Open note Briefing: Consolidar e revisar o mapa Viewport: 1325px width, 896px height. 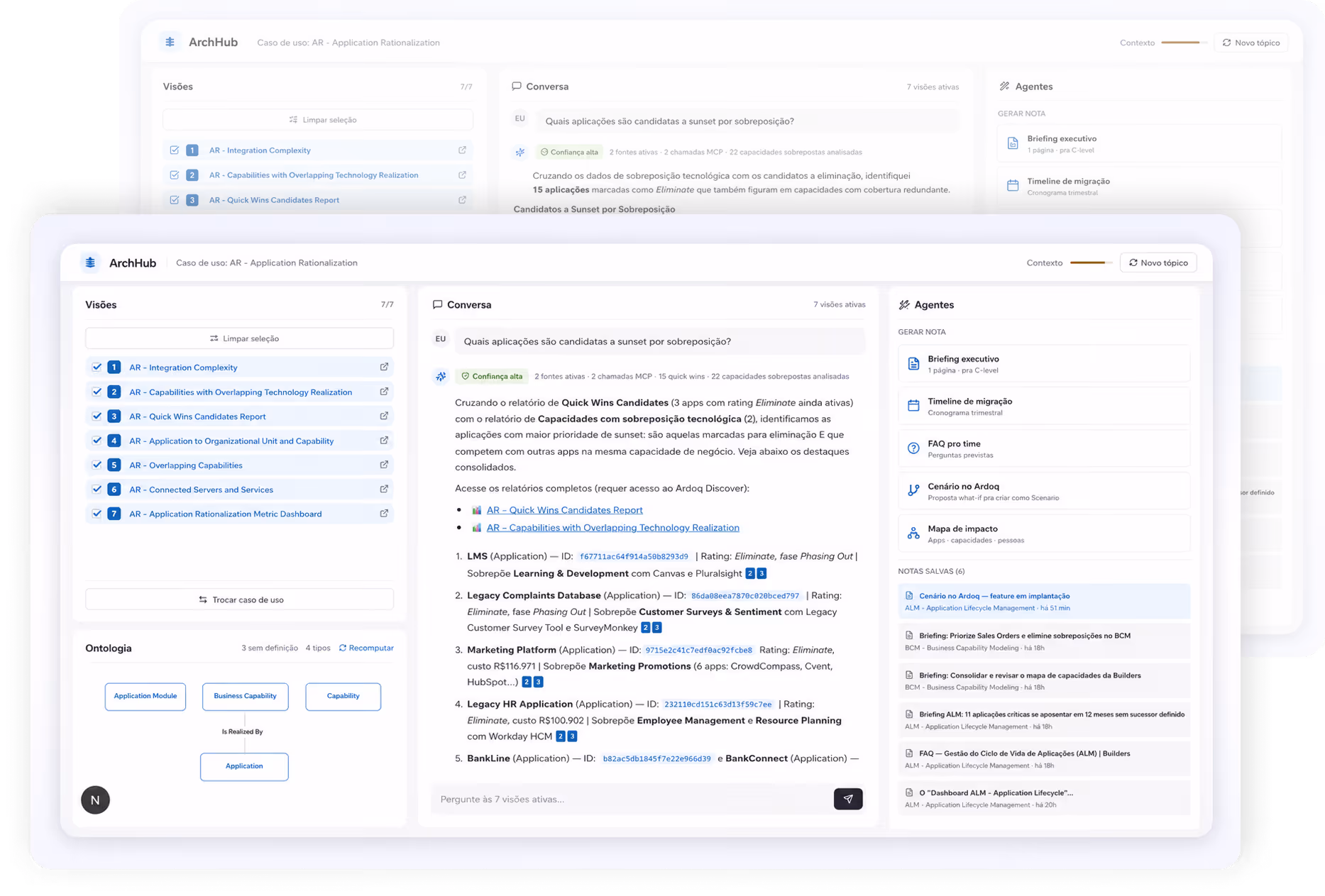[1044, 681]
